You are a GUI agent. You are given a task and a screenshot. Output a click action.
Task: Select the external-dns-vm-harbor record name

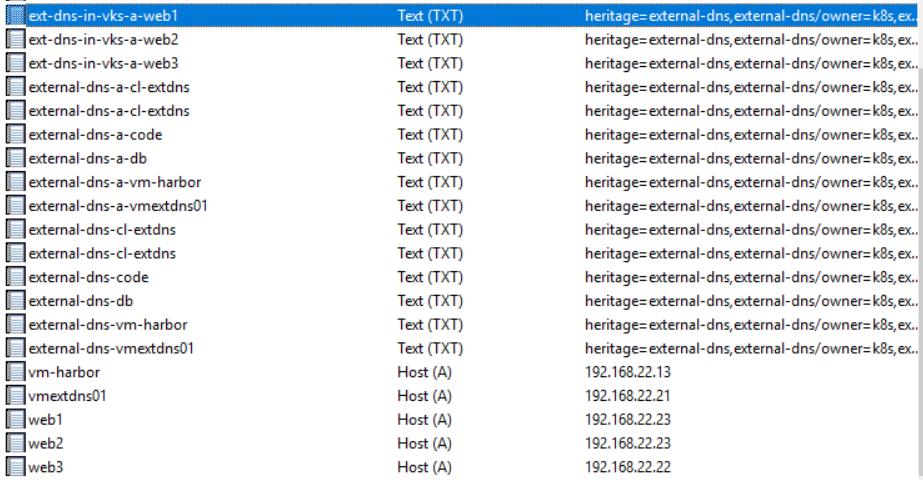(x=107, y=325)
